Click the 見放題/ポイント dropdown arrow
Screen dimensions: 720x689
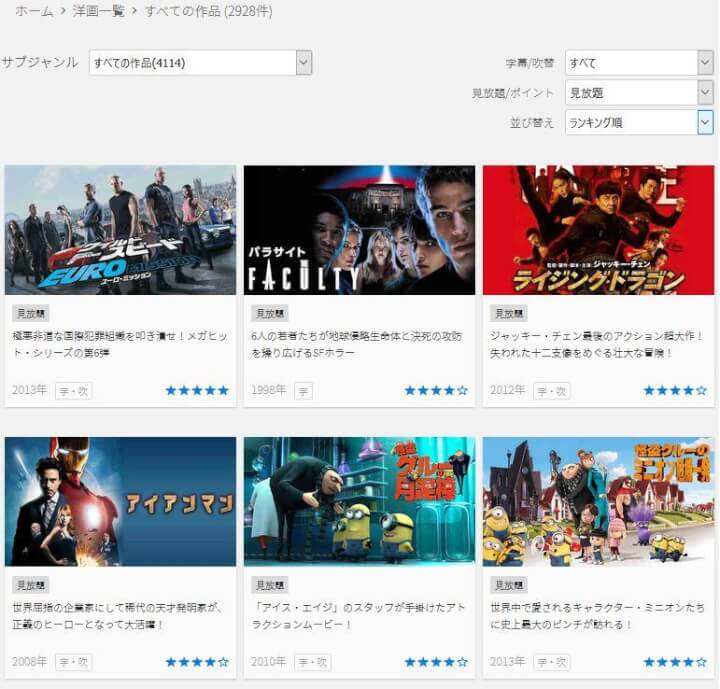(x=705, y=92)
